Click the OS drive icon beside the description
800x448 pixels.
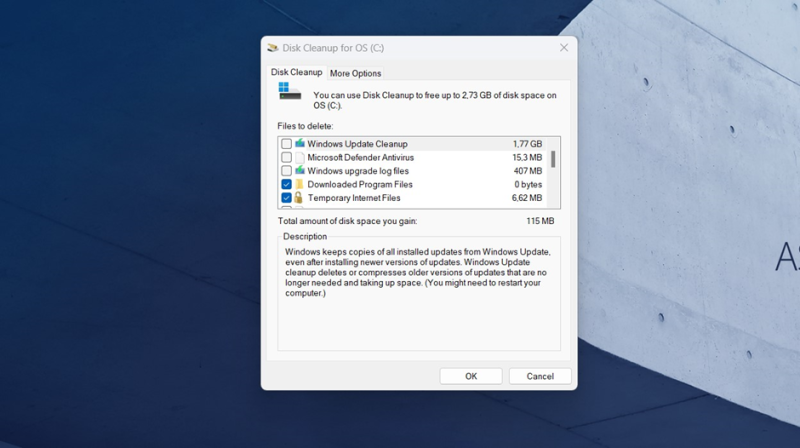click(289, 91)
